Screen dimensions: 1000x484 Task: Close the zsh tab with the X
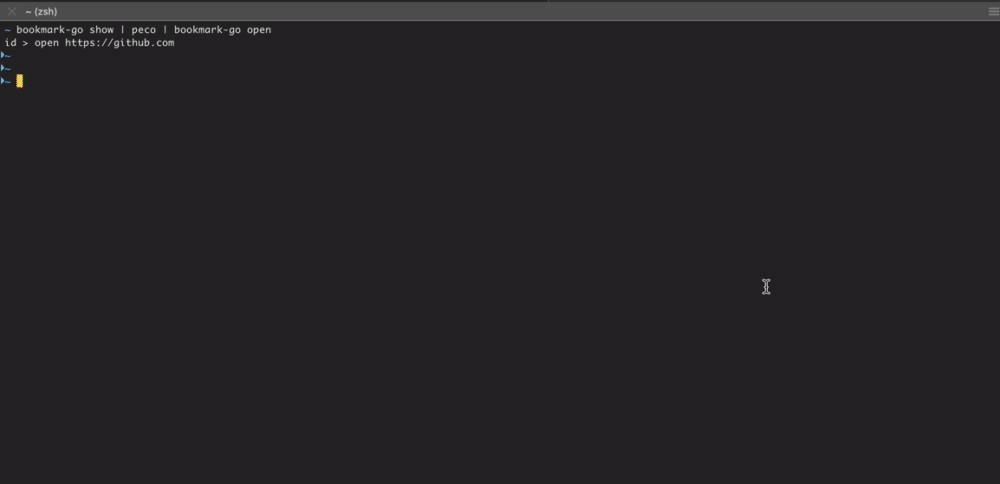11,11
